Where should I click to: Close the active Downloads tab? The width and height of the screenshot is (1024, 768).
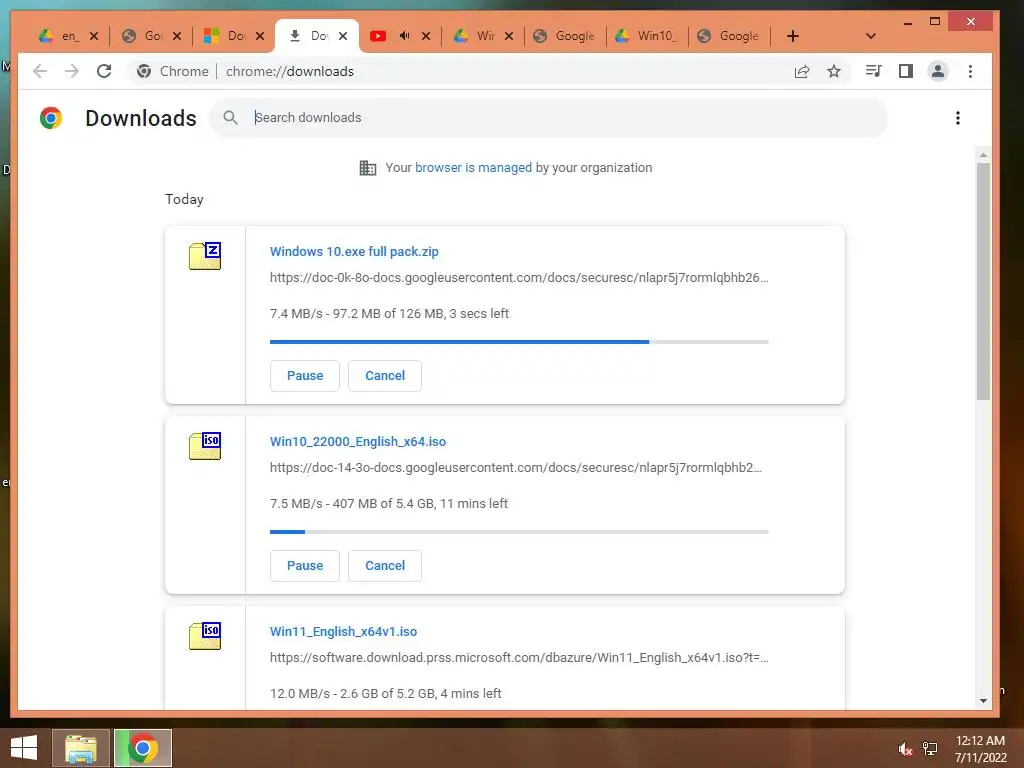point(343,36)
